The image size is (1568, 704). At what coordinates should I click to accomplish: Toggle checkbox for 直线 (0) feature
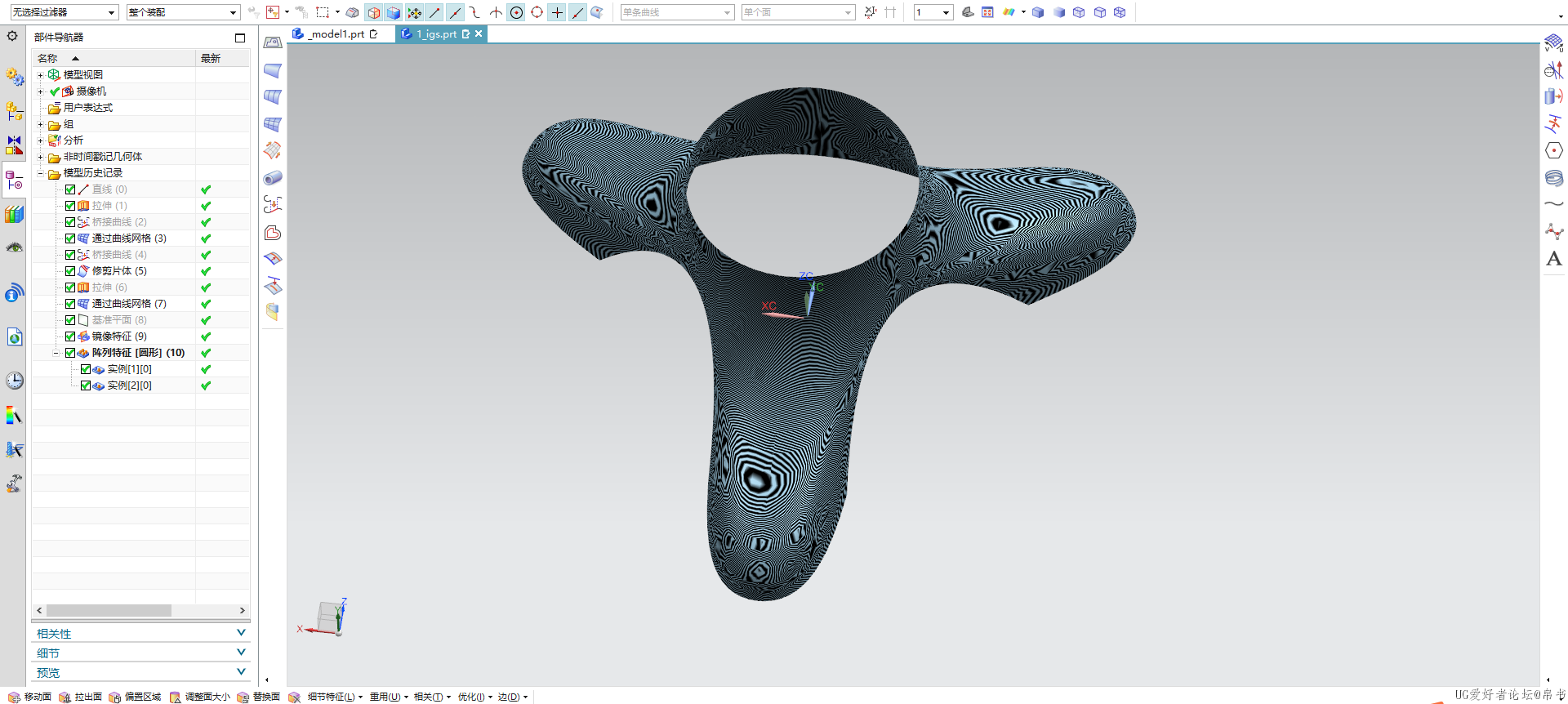pos(70,189)
